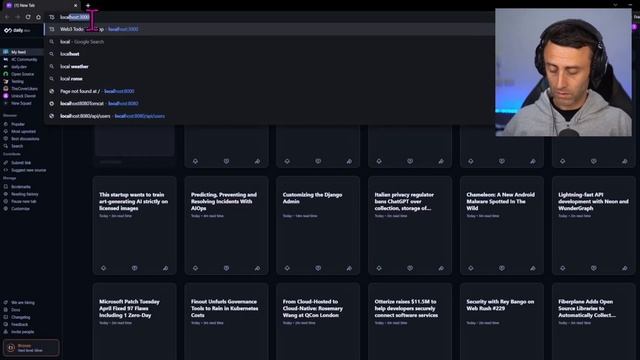Open article 'Customizing the Django Admin'

(312, 198)
